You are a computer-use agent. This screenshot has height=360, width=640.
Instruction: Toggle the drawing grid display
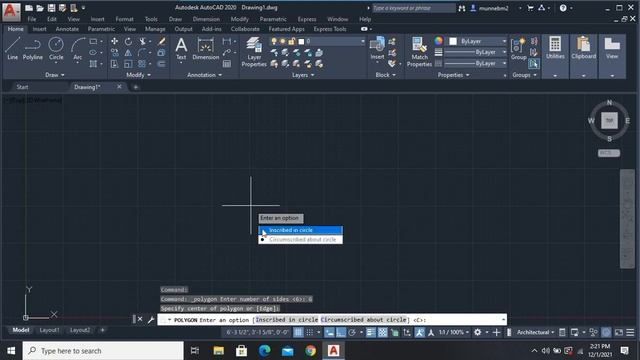298,332
